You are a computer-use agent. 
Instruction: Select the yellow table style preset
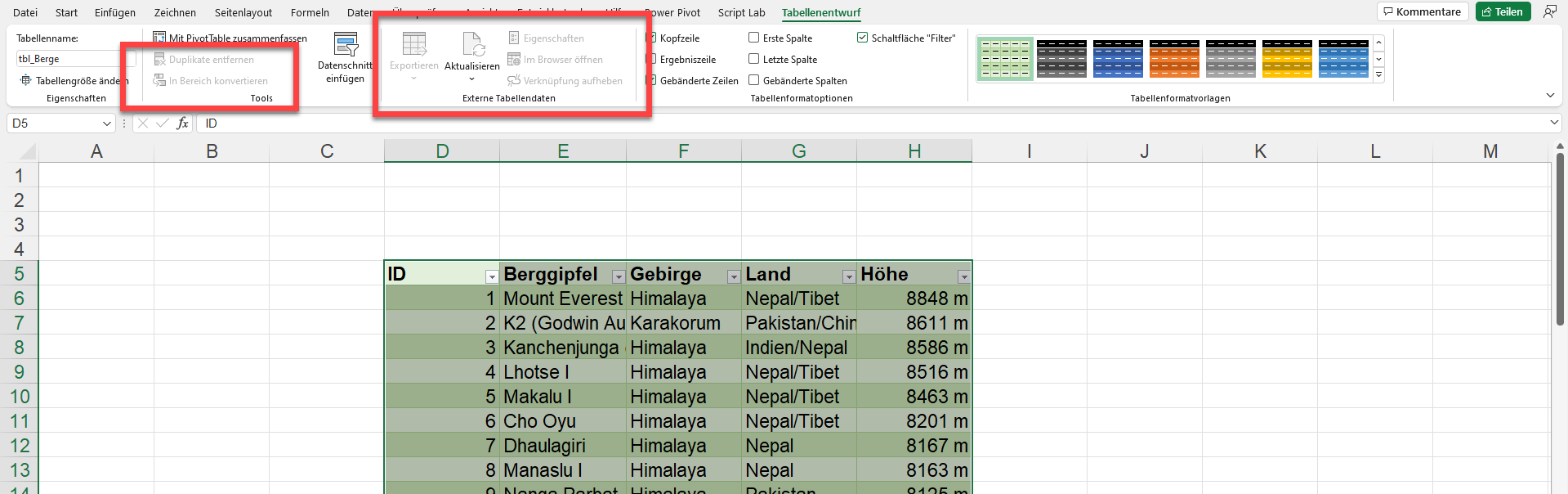tap(1286, 58)
